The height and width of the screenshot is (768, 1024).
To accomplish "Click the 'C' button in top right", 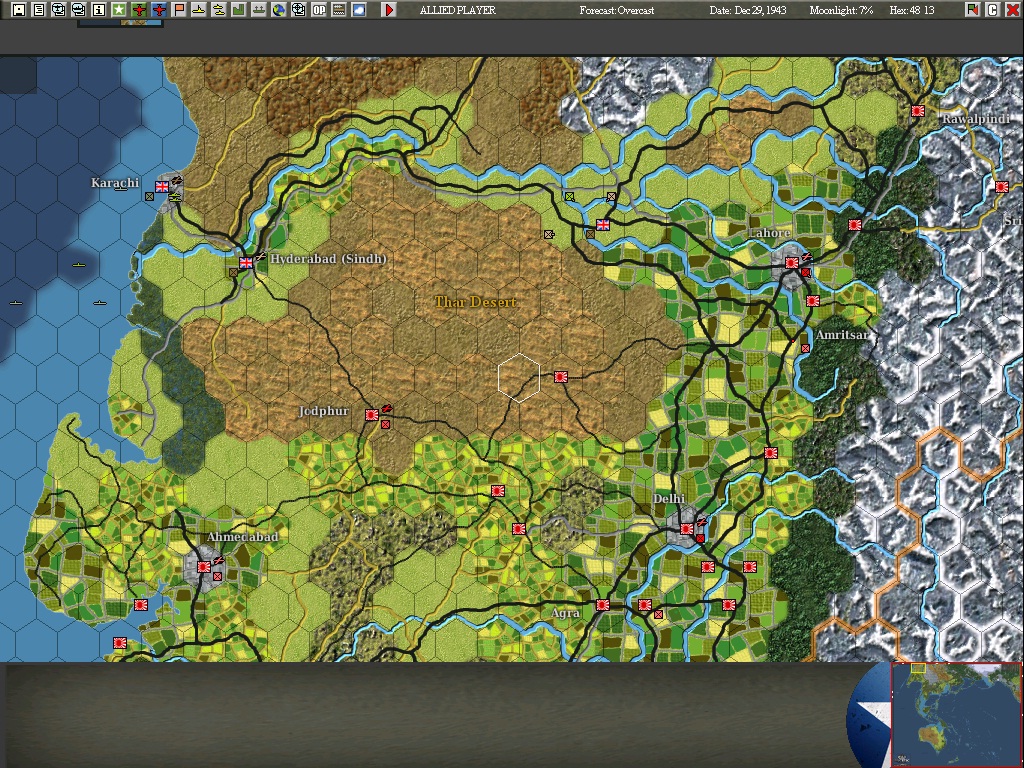I will point(993,10).
